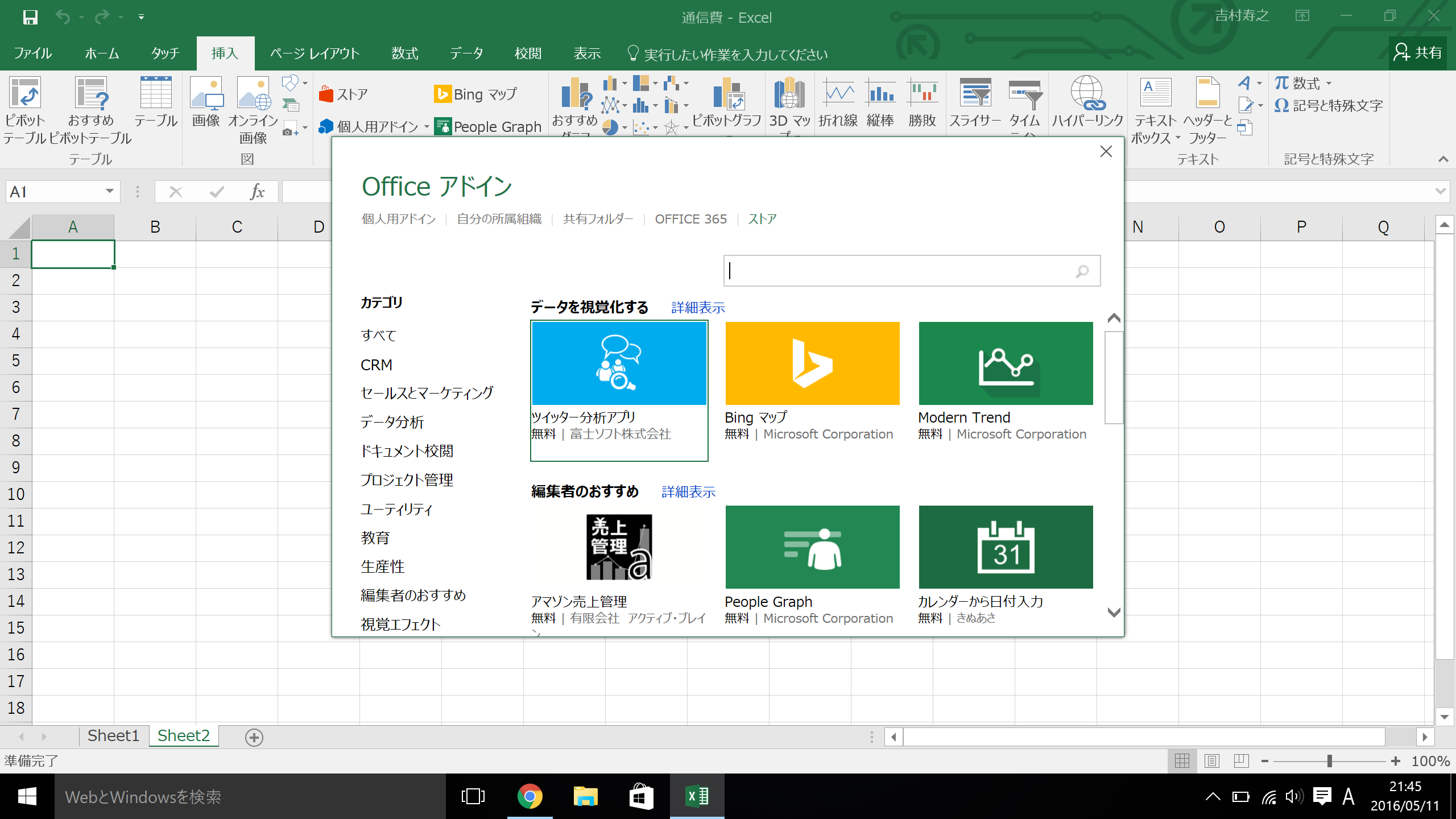Insert a Hyperlink (ハイパーリンク)
Viewport: 1456px width, 819px height.
1087,102
